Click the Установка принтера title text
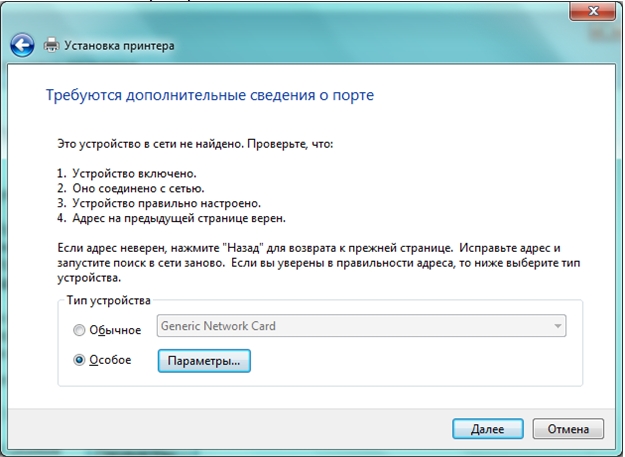 [x=119, y=46]
